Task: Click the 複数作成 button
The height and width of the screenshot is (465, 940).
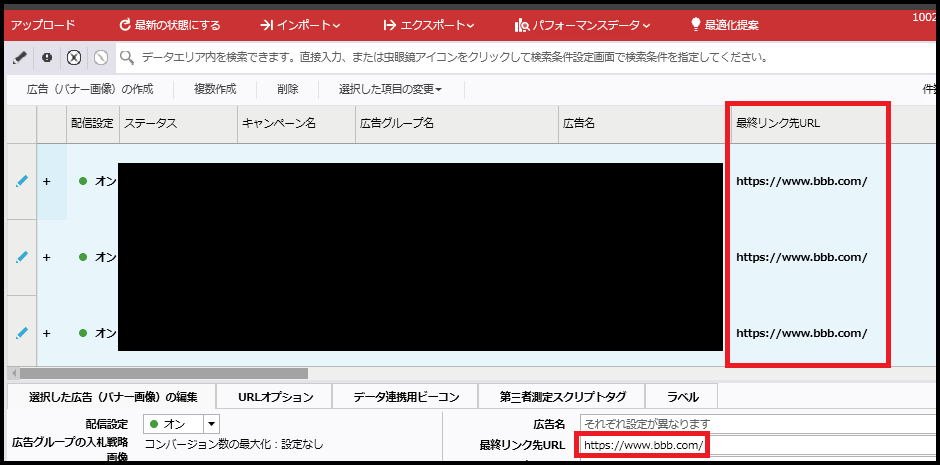Action: pyautogui.click(x=215, y=89)
